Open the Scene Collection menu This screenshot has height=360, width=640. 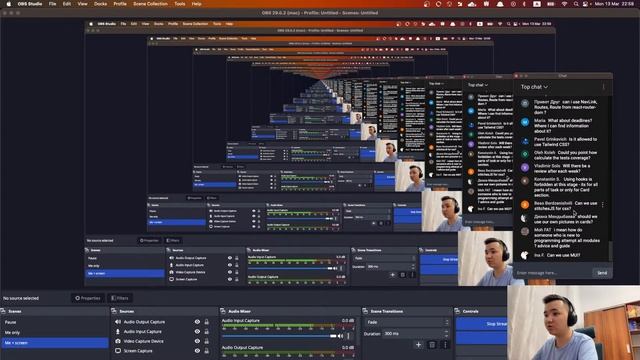[150, 4]
